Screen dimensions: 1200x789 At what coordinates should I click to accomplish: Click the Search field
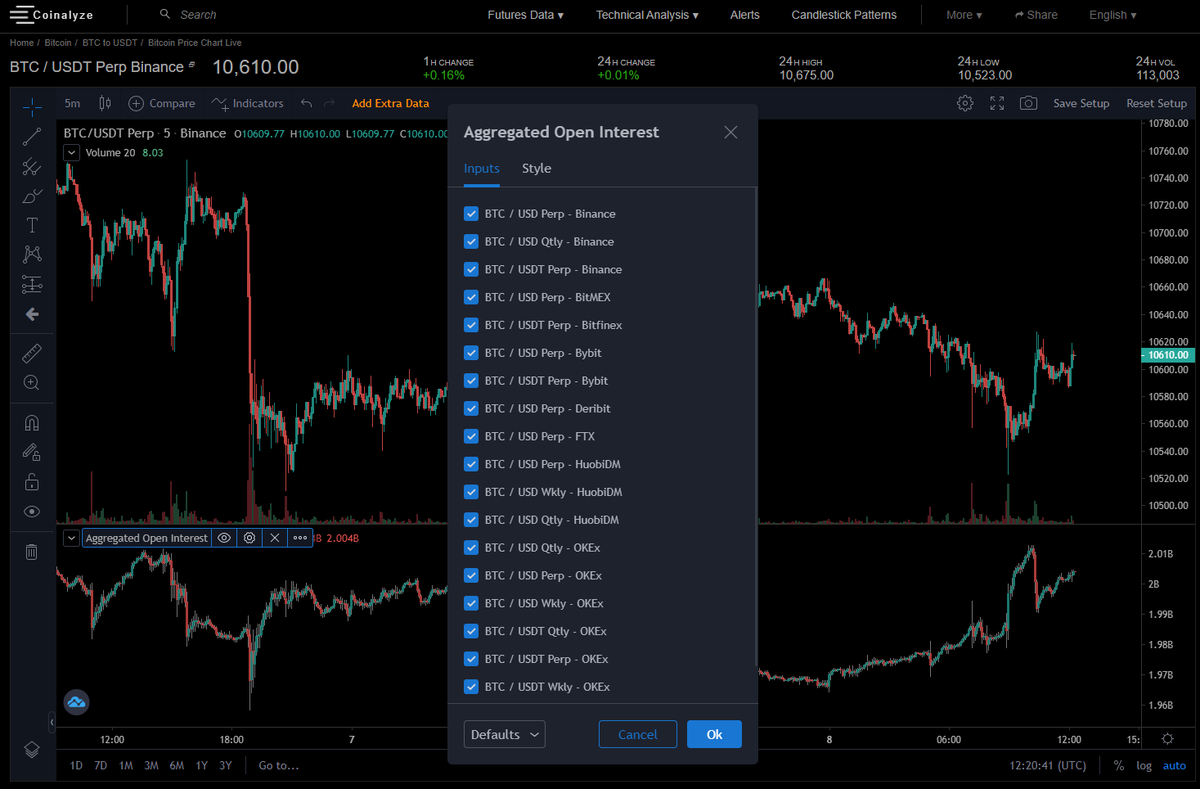click(198, 15)
